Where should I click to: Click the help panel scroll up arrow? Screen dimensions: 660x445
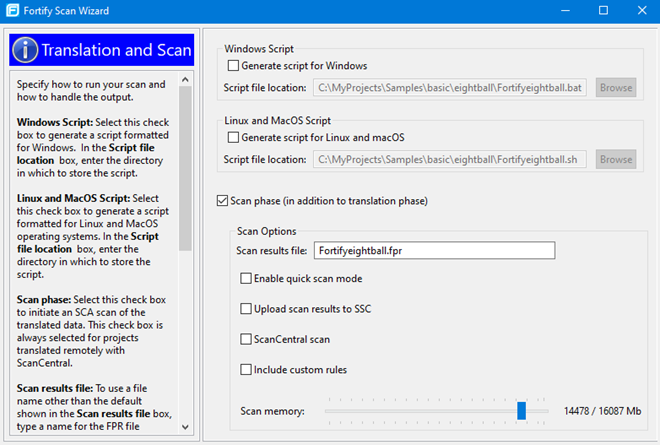185,77
